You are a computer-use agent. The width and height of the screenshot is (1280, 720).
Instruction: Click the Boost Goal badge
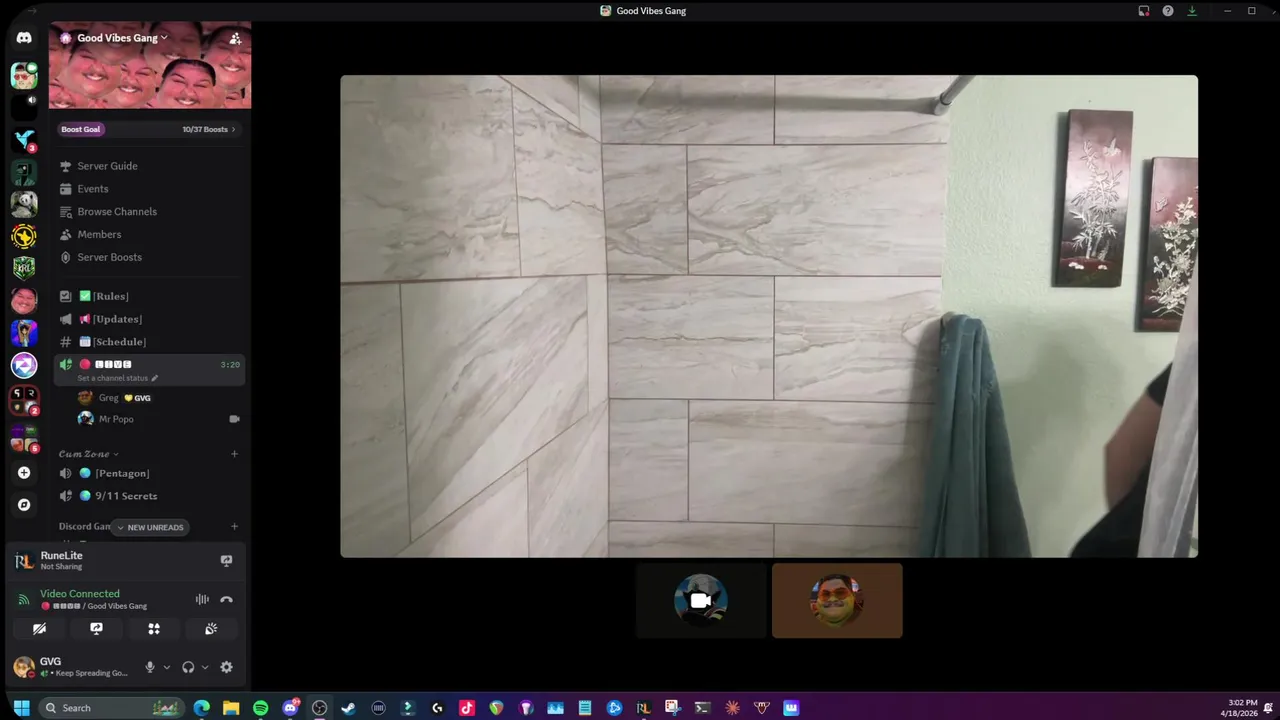(81, 129)
